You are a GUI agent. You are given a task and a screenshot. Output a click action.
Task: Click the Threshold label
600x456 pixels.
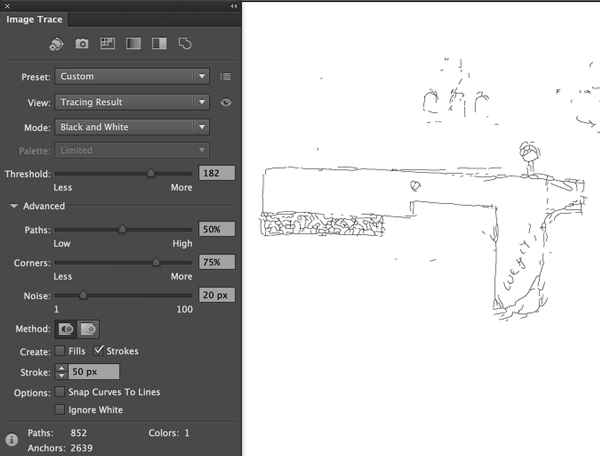[x=28, y=174]
